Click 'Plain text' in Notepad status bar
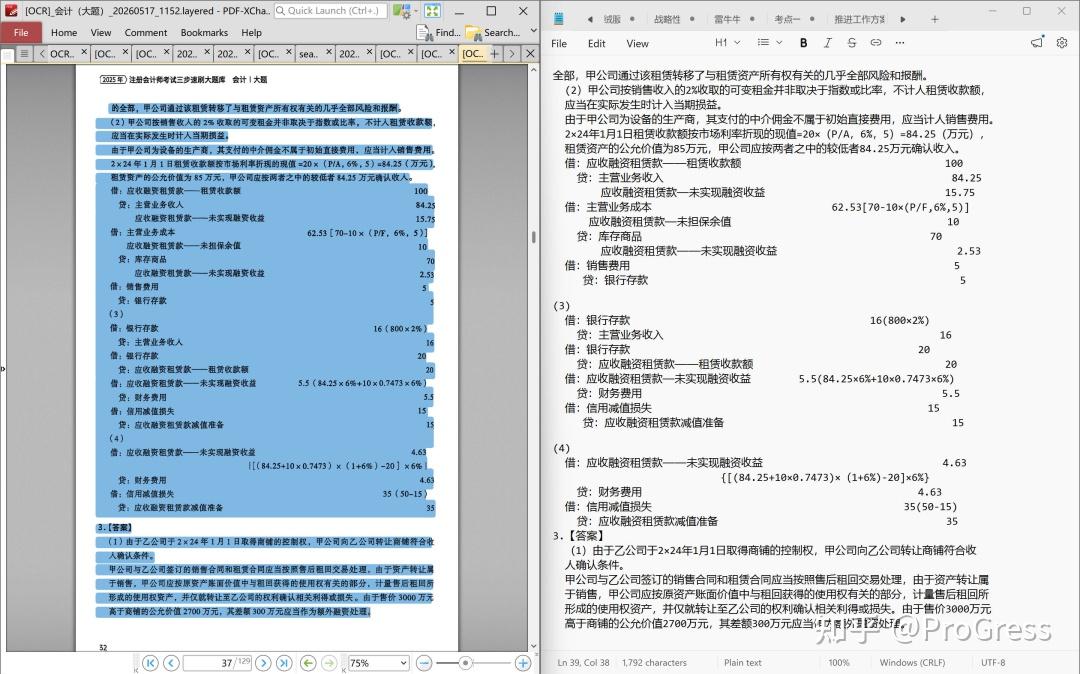 coord(742,662)
